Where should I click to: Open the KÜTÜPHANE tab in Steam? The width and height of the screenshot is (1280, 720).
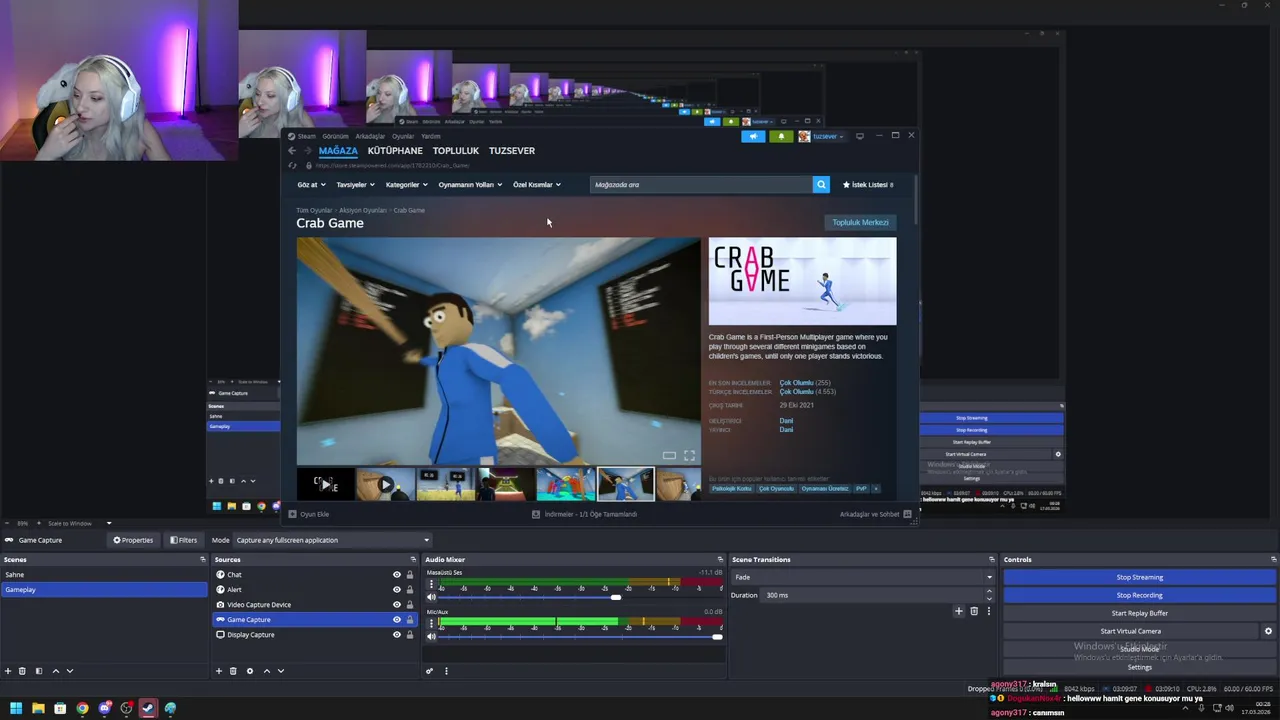pyautogui.click(x=395, y=151)
